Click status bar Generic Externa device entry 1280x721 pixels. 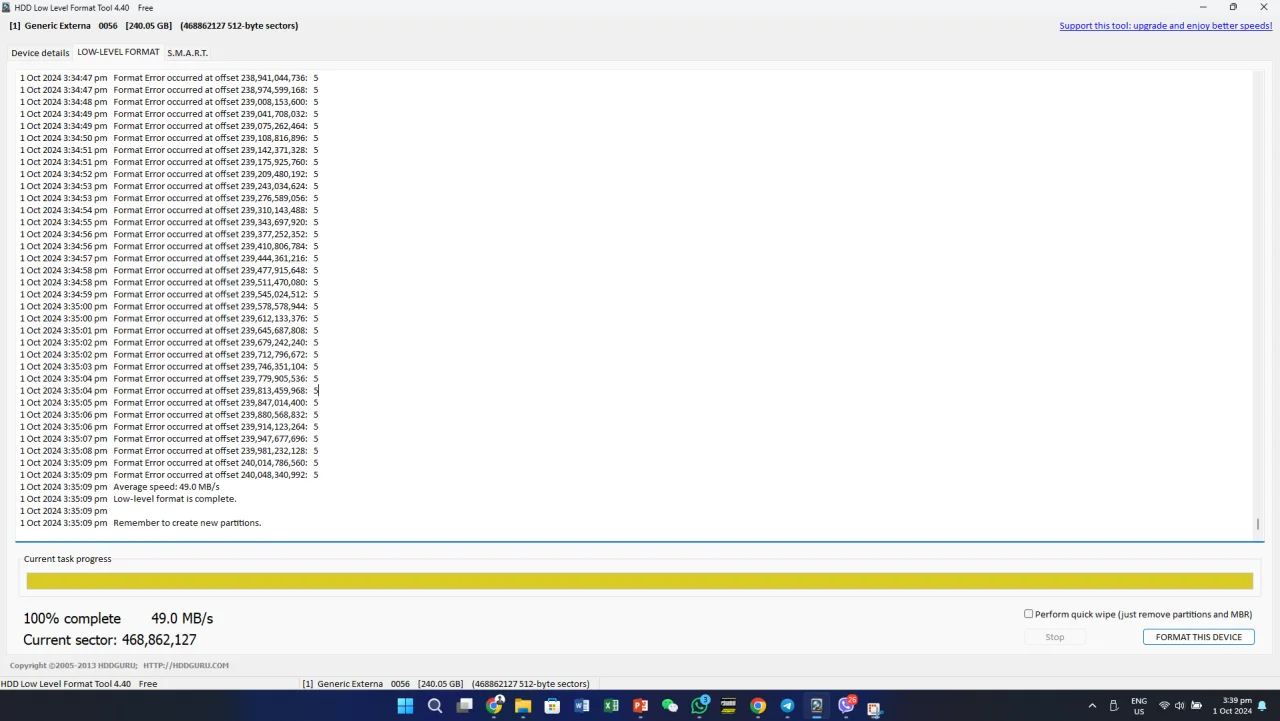click(445, 684)
